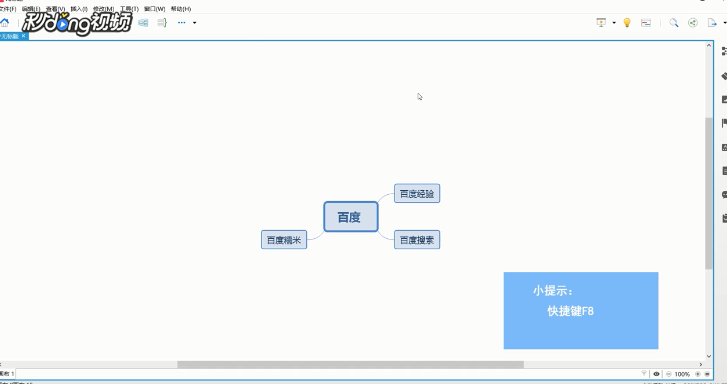Click the export document icon
Viewport: 727px width, 384px height.
point(712,23)
